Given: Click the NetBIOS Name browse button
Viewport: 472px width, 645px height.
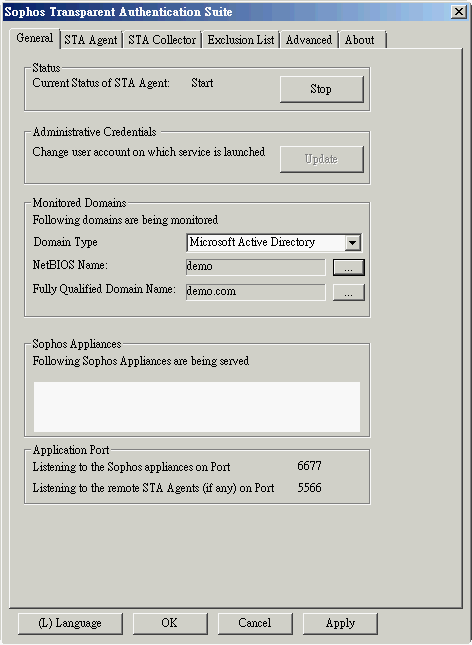Looking at the screenshot, I should pyautogui.click(x=349, y=268).
